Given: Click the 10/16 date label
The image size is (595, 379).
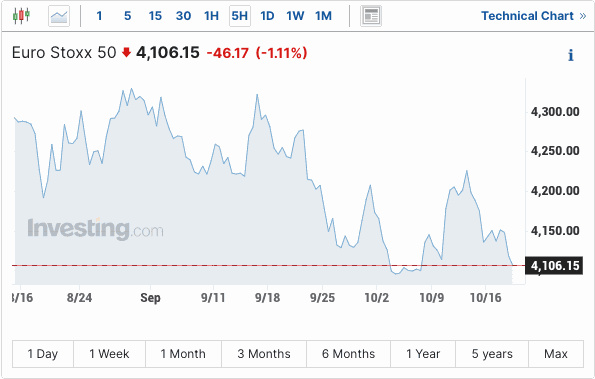Looking at the screenshot, I should 486,297.
